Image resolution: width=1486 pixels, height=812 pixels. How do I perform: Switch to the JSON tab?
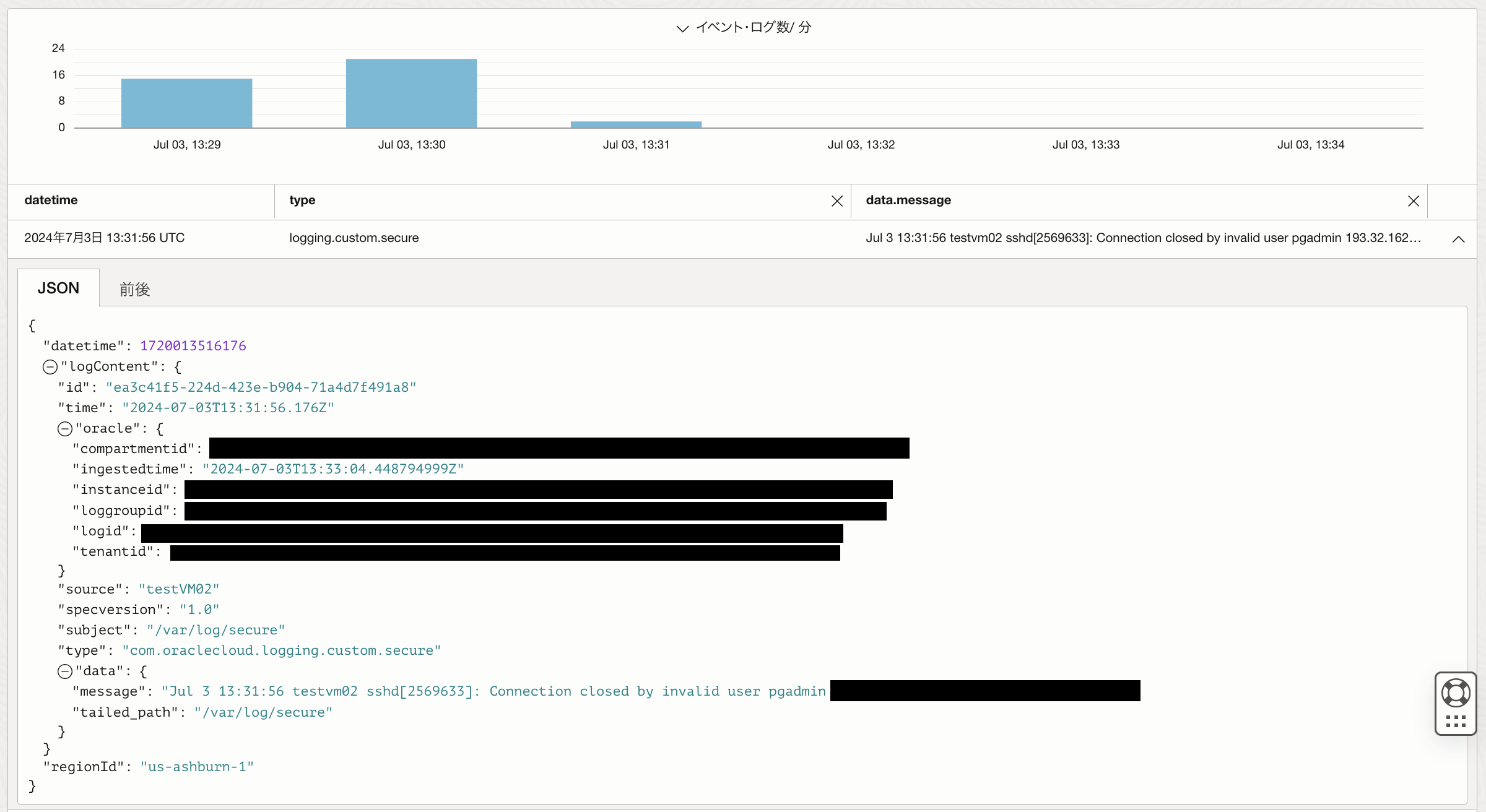58,288
